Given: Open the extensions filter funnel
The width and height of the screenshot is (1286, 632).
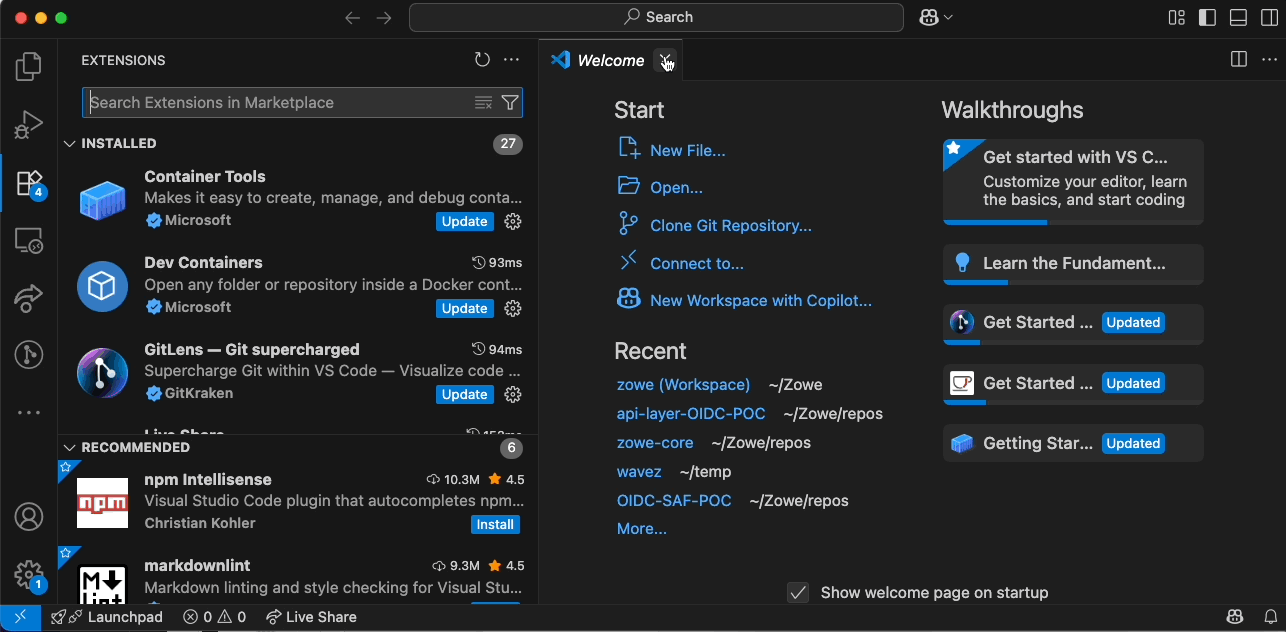Looking at the screenshot, I should point(510,102).
